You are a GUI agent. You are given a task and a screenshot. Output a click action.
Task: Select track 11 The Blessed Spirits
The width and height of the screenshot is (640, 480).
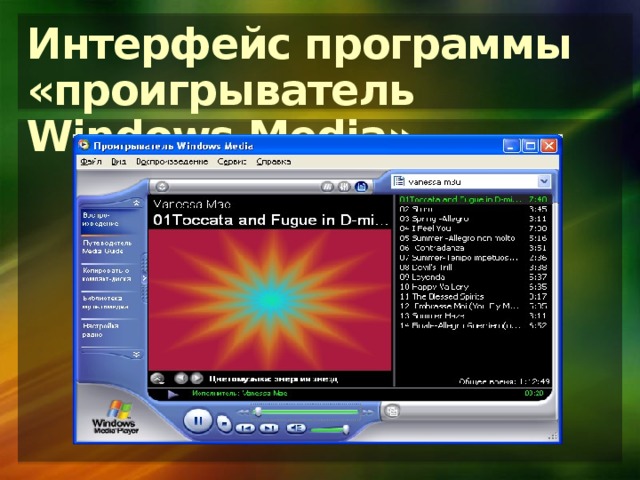tap(473, 297)
